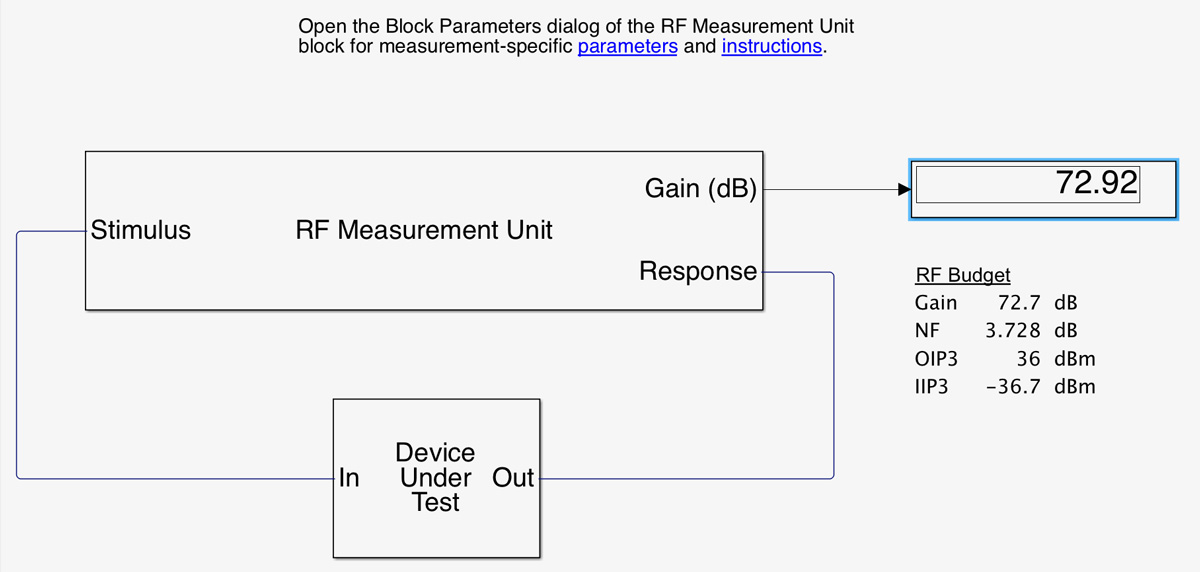
Task: Select the Display block showing 72.92
Action: [x=1041, y=189]
